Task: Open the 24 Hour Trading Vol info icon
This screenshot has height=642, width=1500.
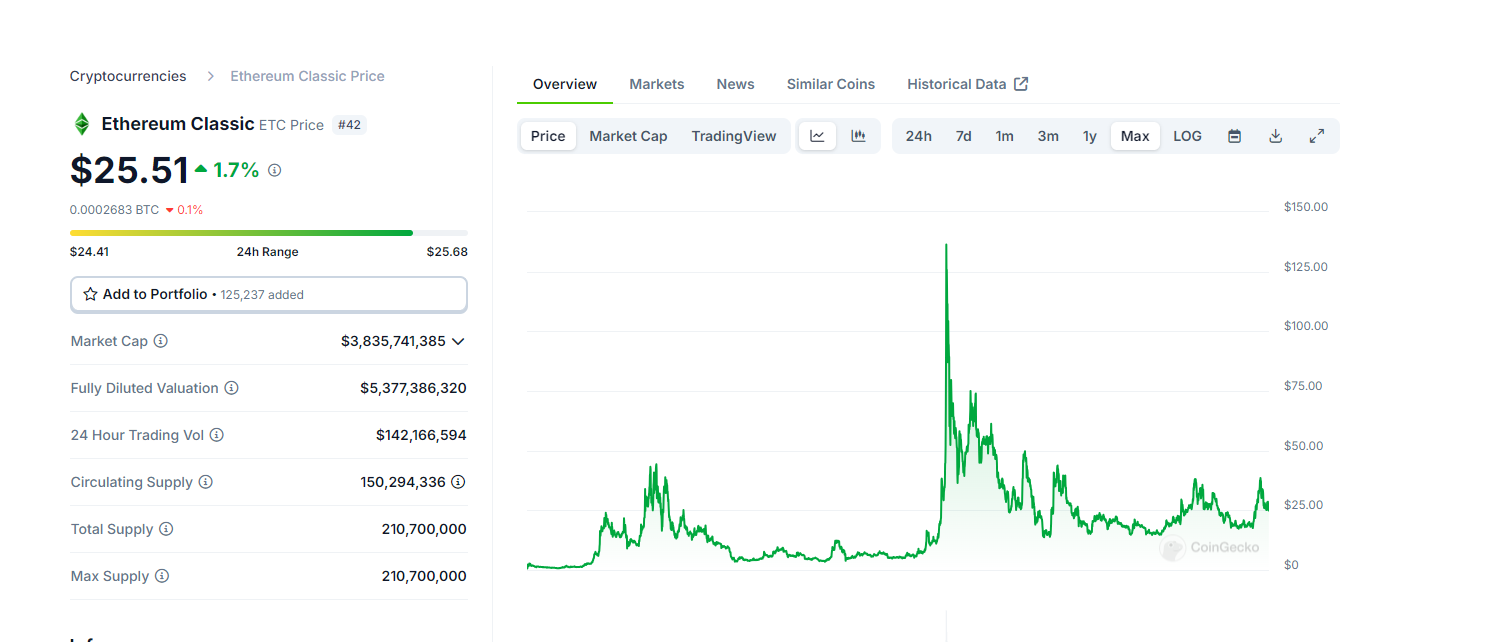Action: (216, 435)
